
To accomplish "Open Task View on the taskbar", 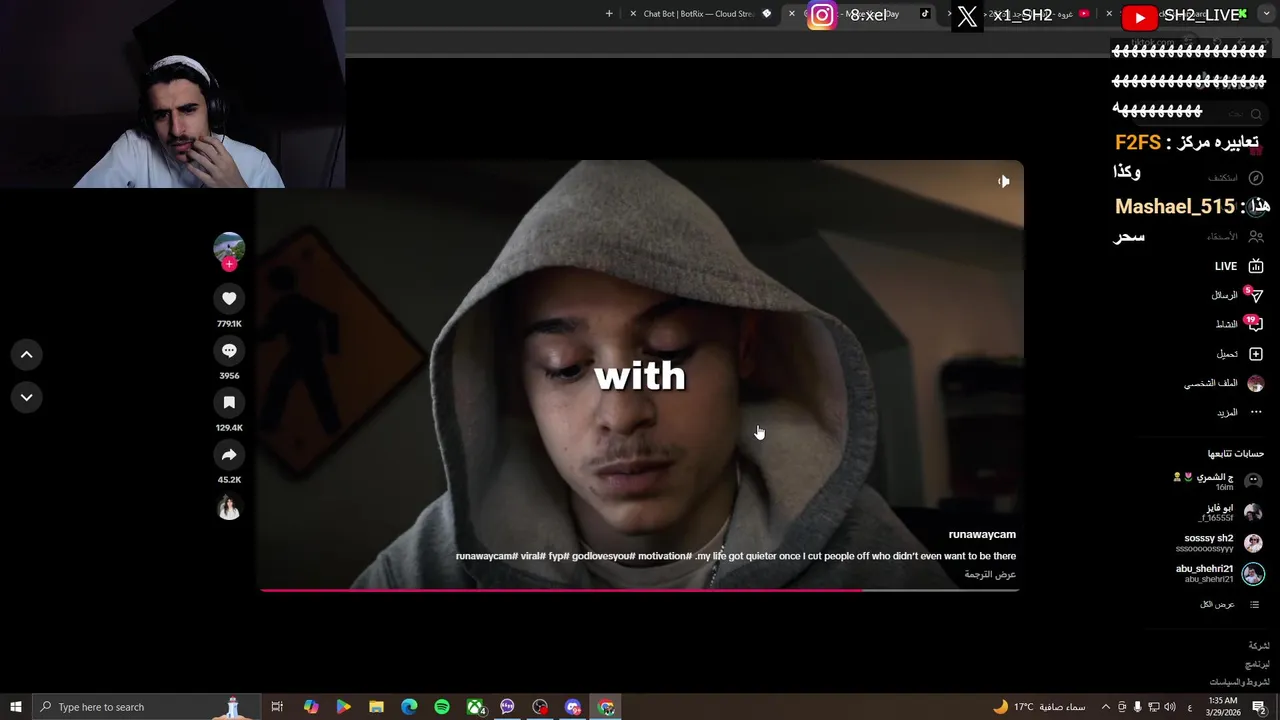I will click(277, 707).
